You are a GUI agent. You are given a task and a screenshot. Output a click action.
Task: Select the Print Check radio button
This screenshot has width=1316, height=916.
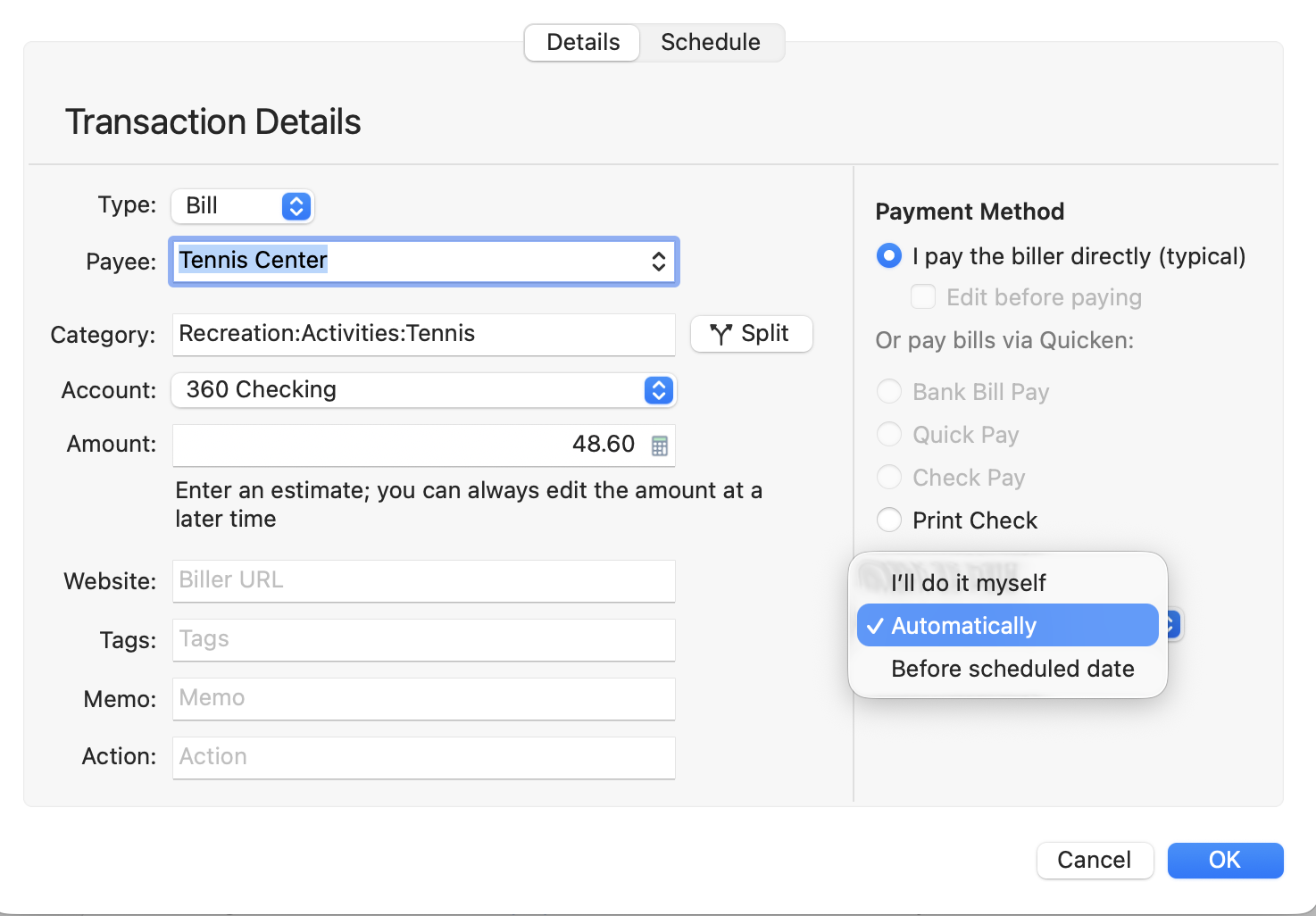(889, 520)
